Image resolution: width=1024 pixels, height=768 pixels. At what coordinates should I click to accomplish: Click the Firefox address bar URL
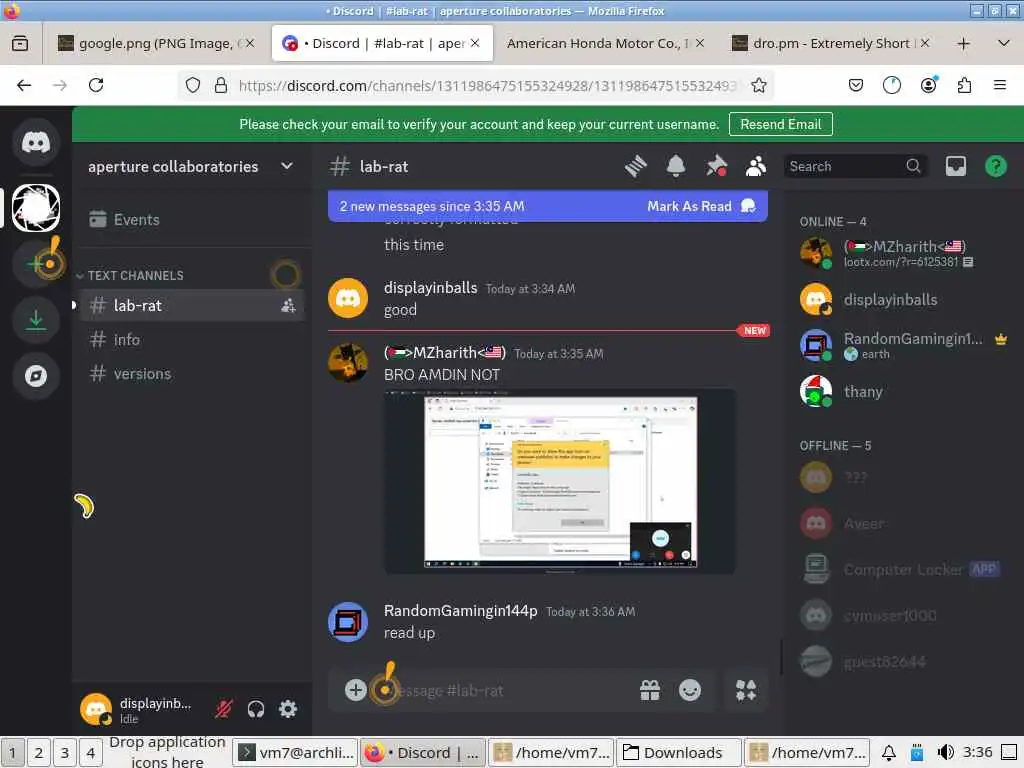click(487, 86)
